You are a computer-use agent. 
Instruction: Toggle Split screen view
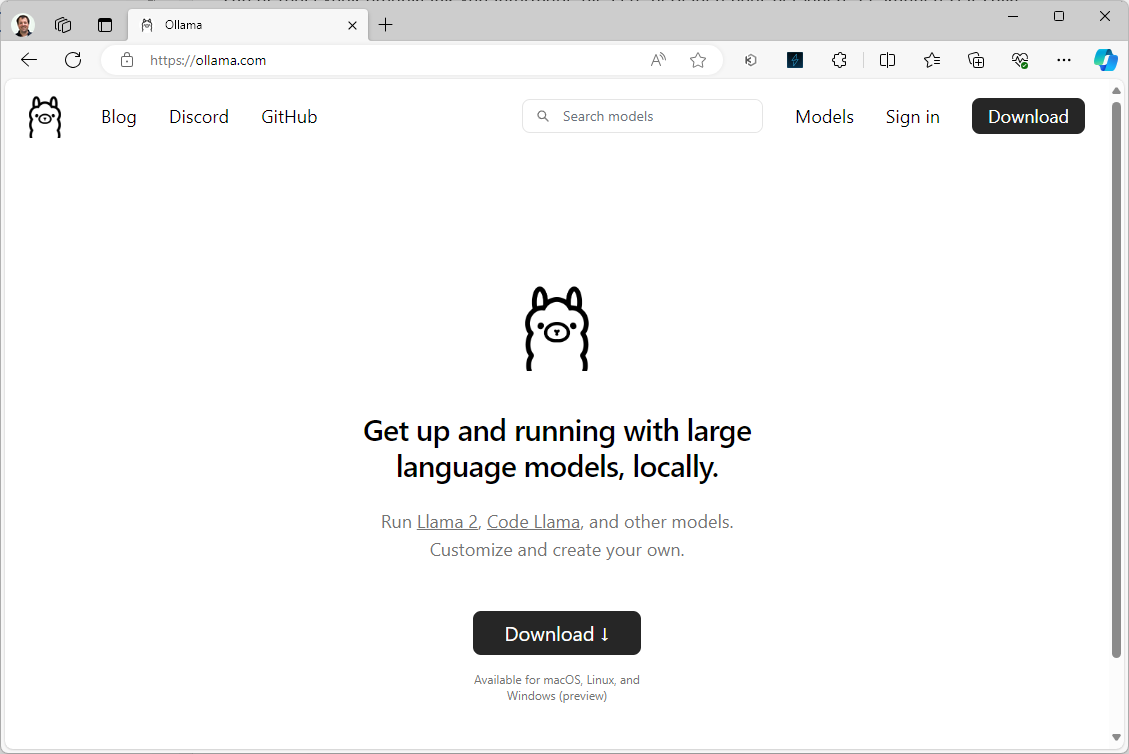(x=887, y=60)
